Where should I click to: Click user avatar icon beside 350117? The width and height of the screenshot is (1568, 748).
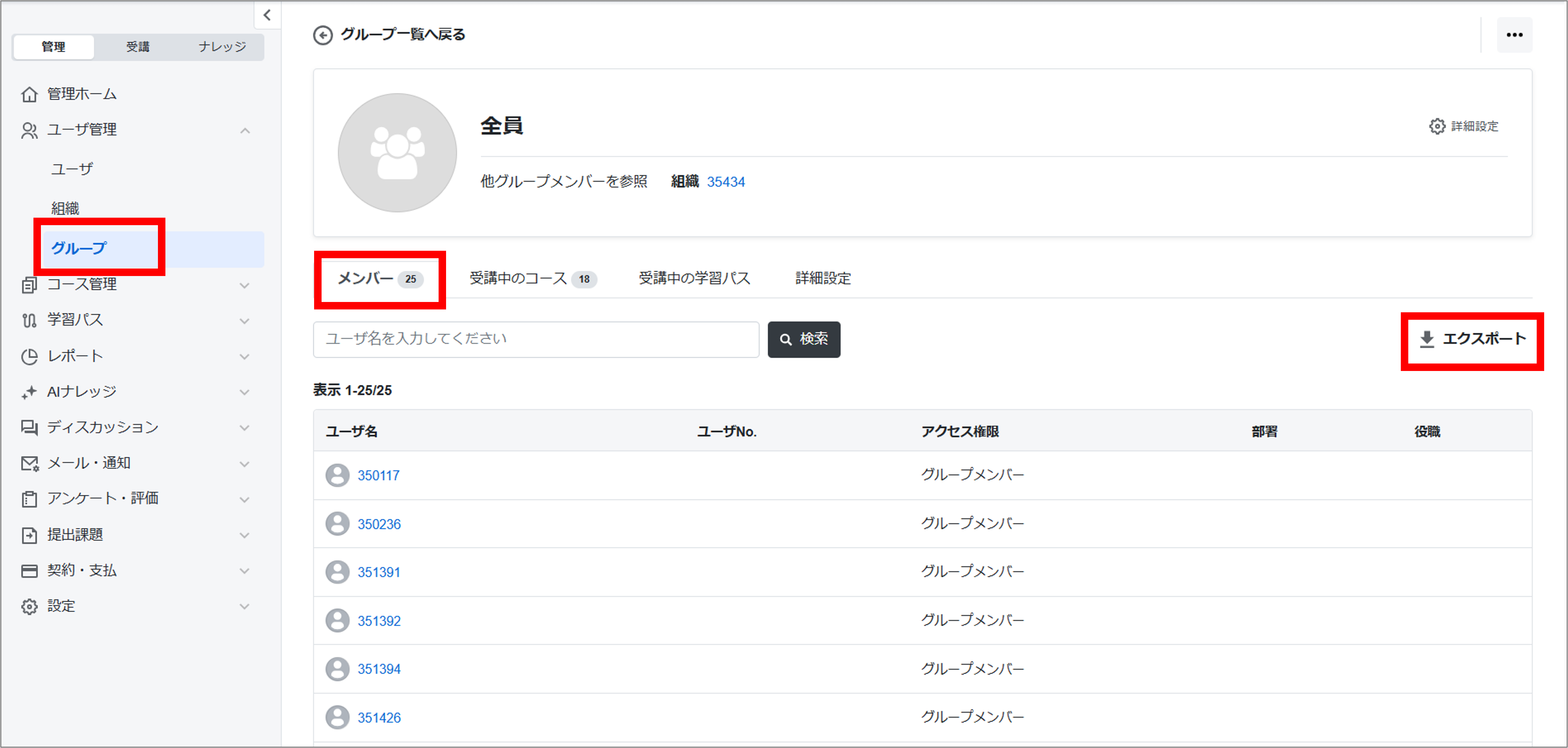point(337,475)
